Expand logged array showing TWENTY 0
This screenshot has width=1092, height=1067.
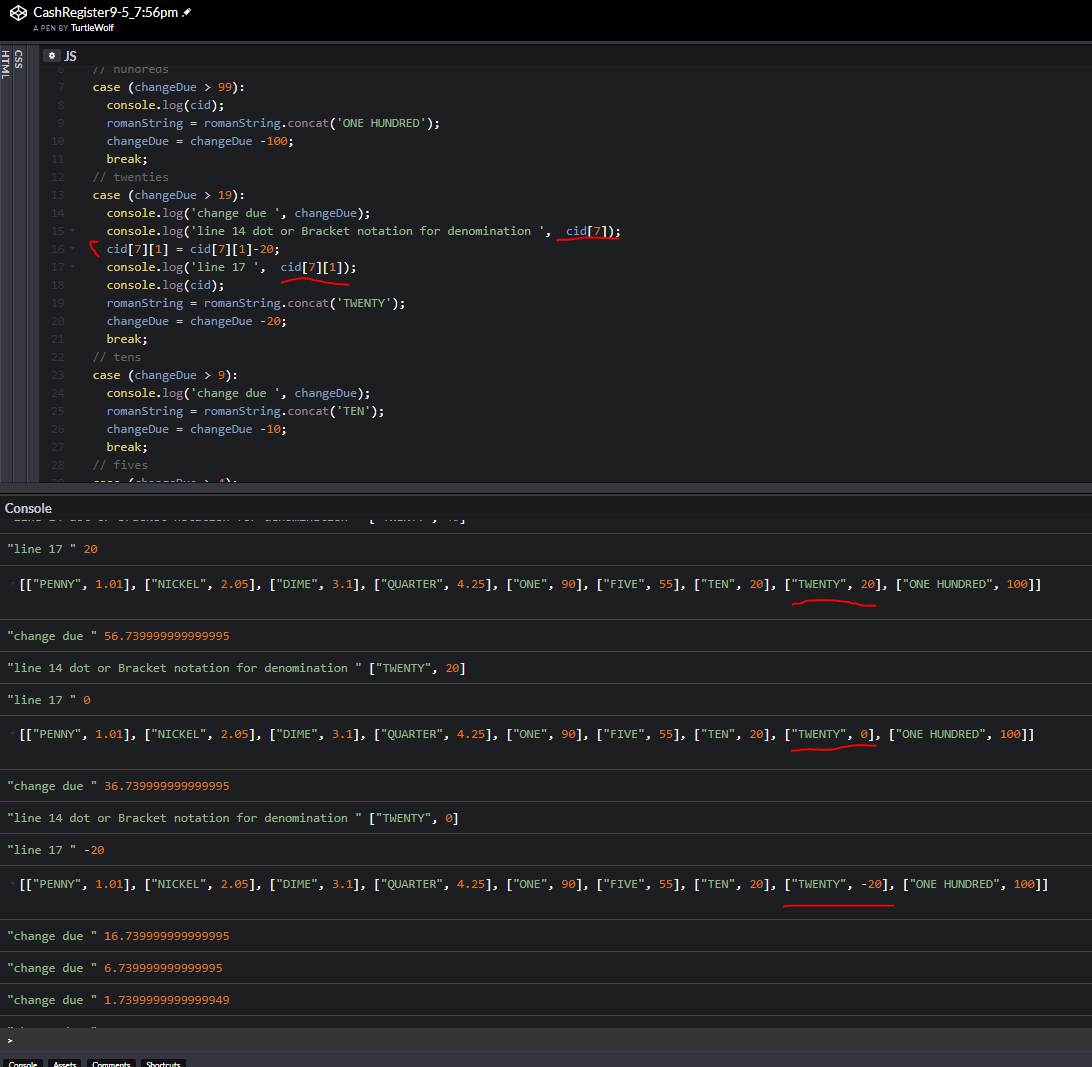tap(12, 734)
